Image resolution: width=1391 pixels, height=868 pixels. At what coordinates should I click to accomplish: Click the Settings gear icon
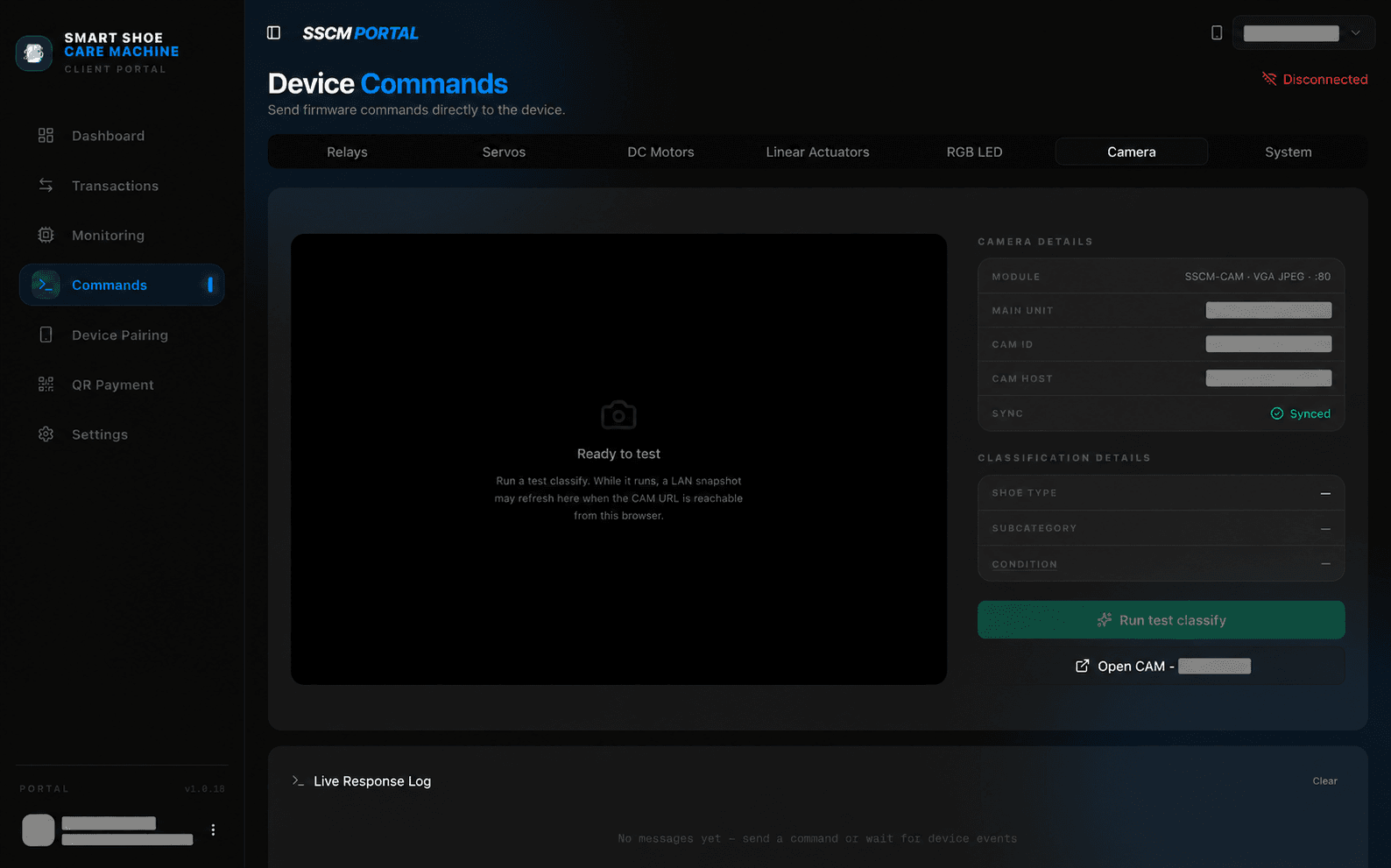point(46,434)
